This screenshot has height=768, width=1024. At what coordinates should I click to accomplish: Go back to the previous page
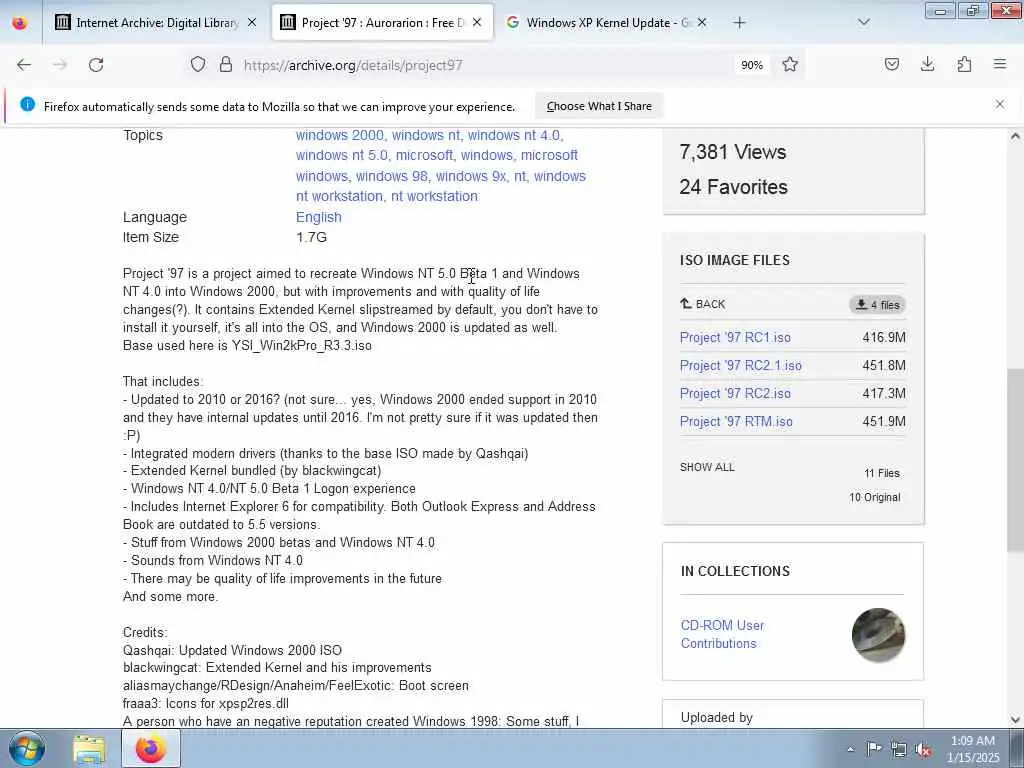24,65
